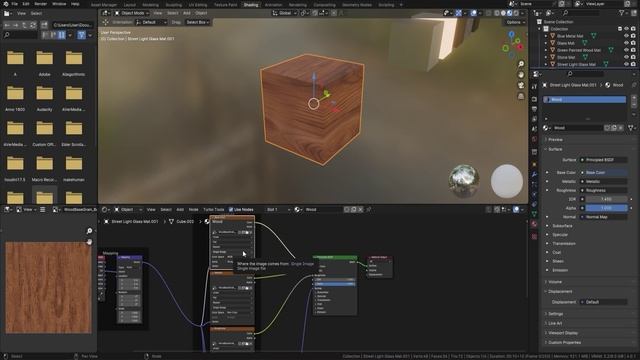This screenshot has width=640, height=360.
Task: Hide Stone Mat in outliner
Action: pyautogui.click(x=627, y=57)
